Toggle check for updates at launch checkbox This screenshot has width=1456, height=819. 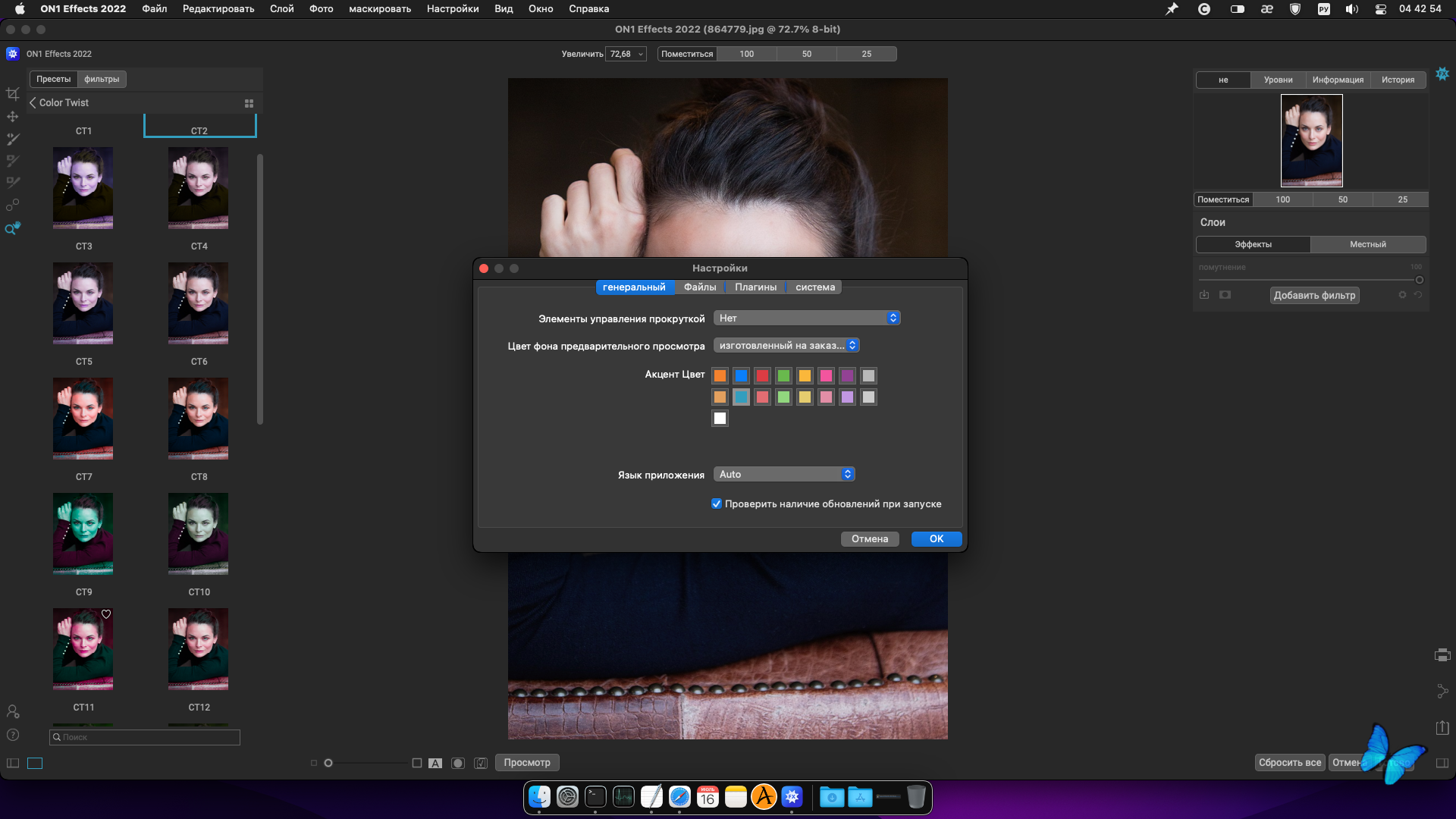pyautogui.click(x=717, y=504)
